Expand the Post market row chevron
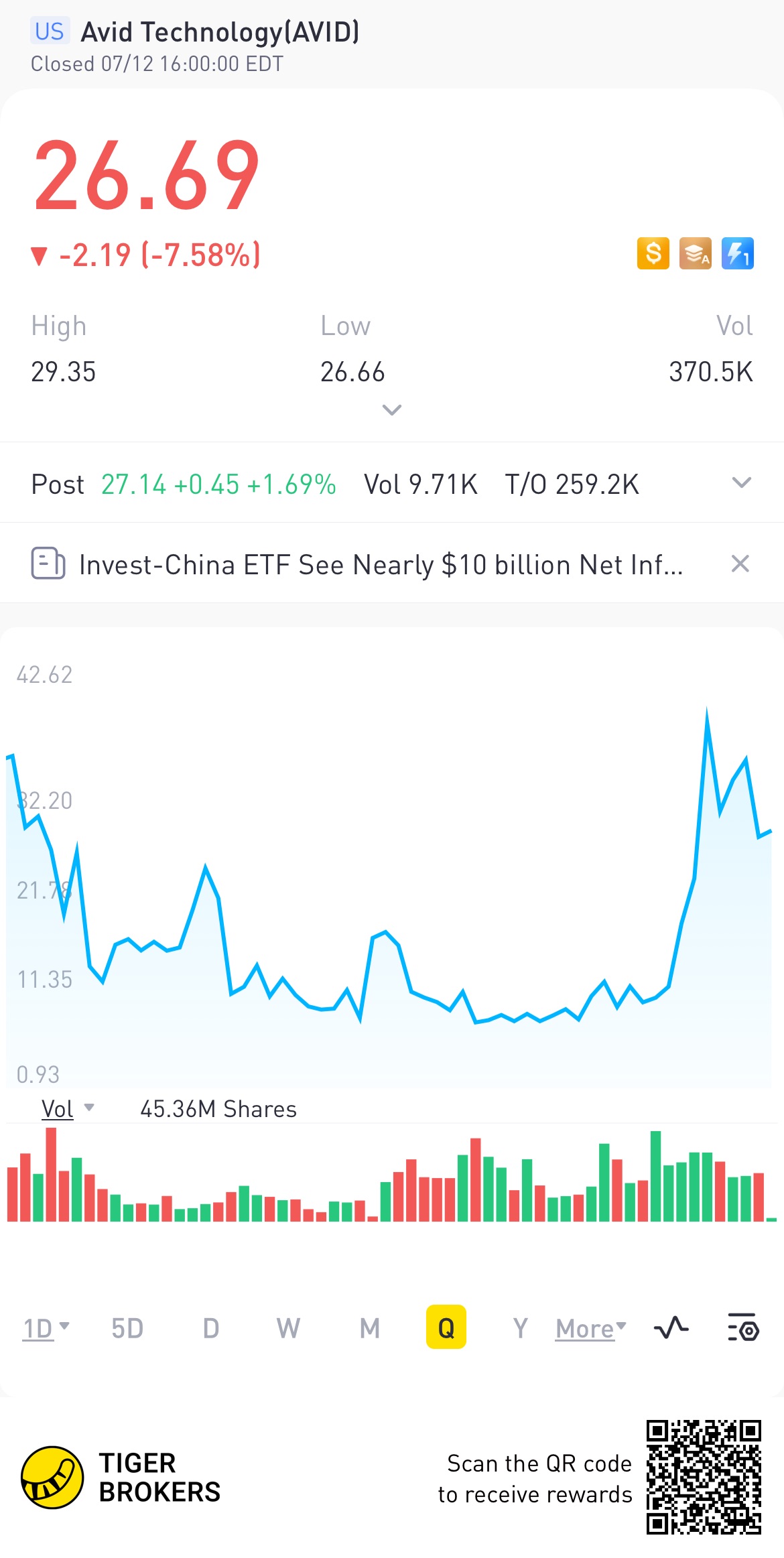Viewport: 784px width, 1558px height. coord(741,482)
